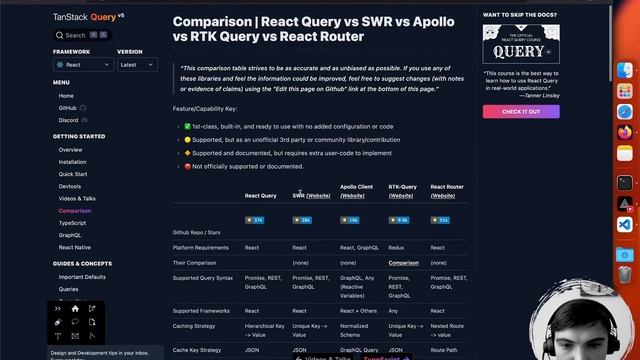
Task: Open Launchpad from the dock
Action: (x=624, y=91)
